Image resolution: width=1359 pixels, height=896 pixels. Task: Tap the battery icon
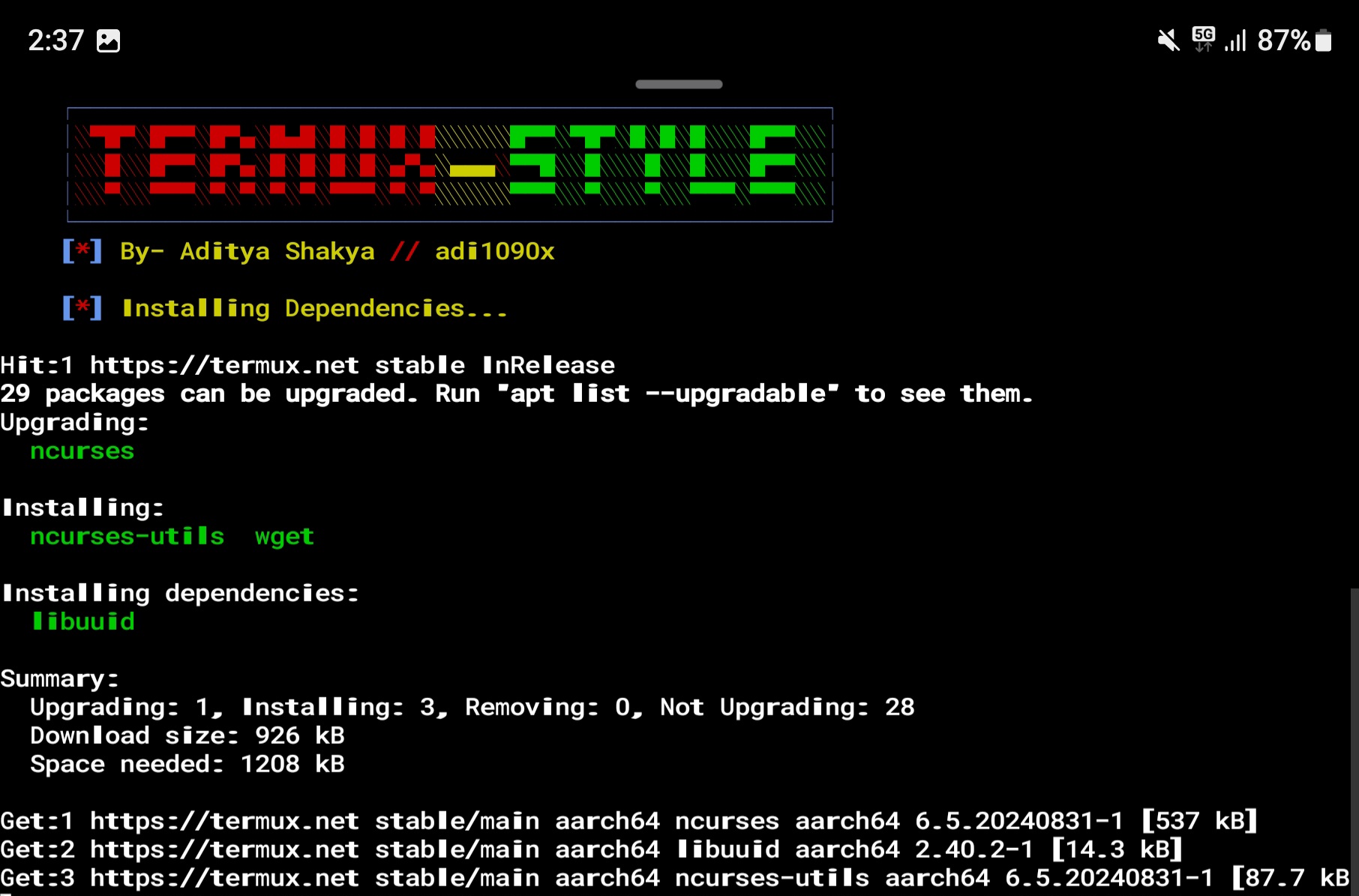(x=1324, y=40)
